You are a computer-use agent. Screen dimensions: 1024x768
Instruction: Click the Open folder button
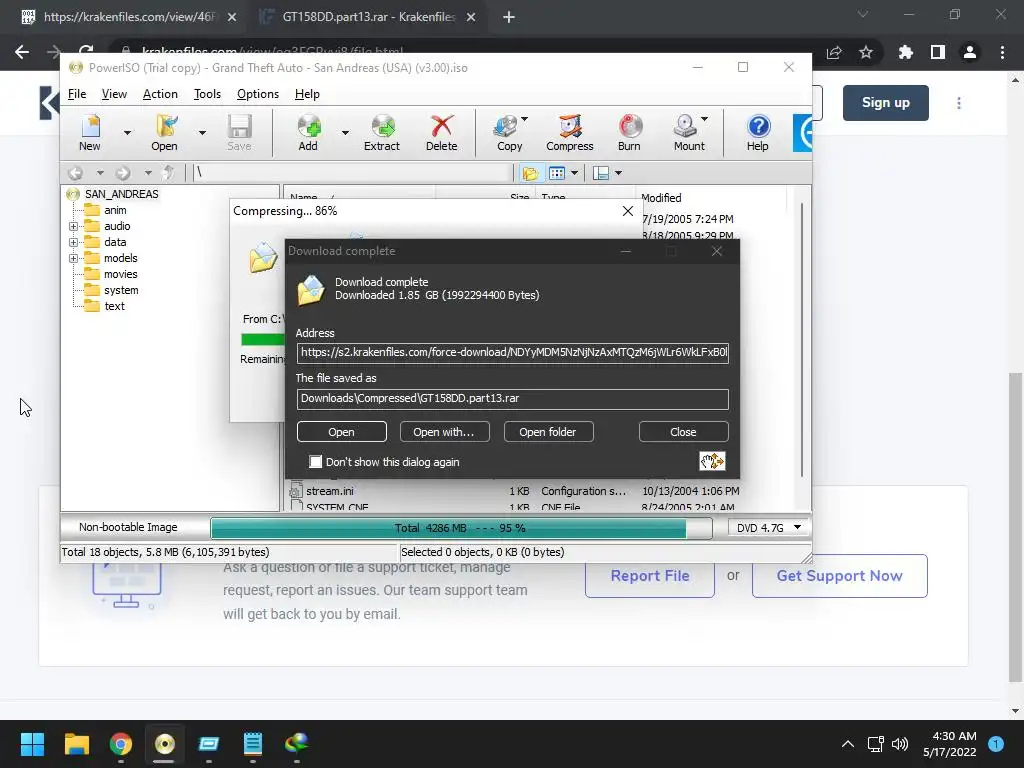(x=548, y=432)
